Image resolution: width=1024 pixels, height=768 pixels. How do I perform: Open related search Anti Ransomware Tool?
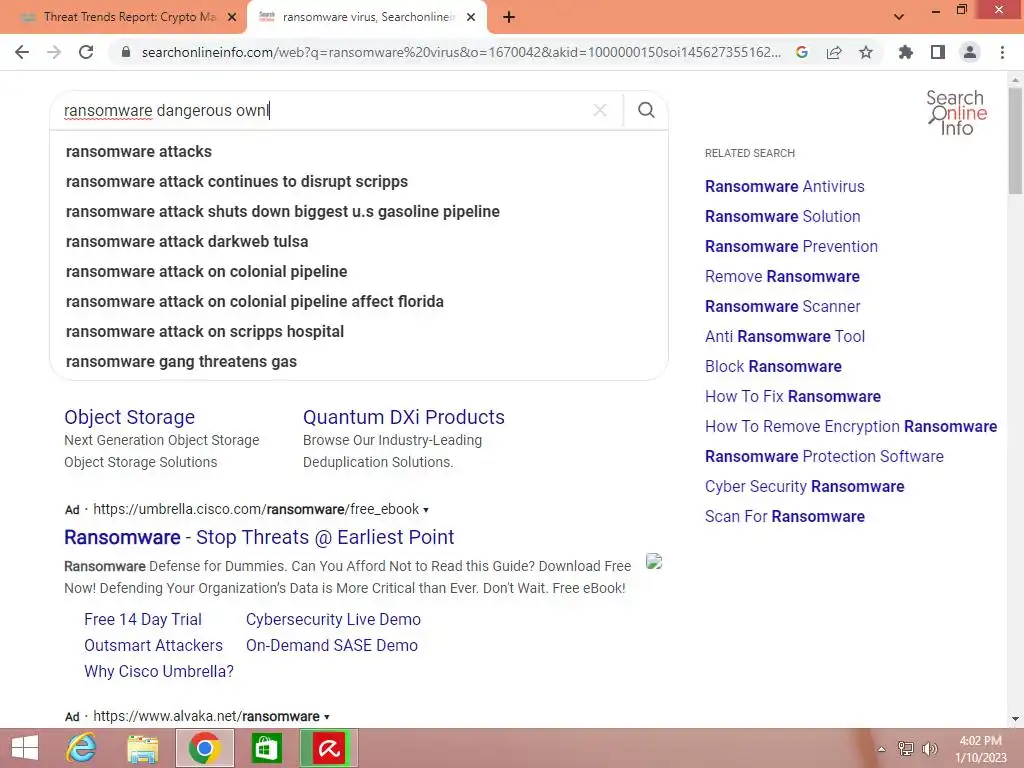(784, 337)
